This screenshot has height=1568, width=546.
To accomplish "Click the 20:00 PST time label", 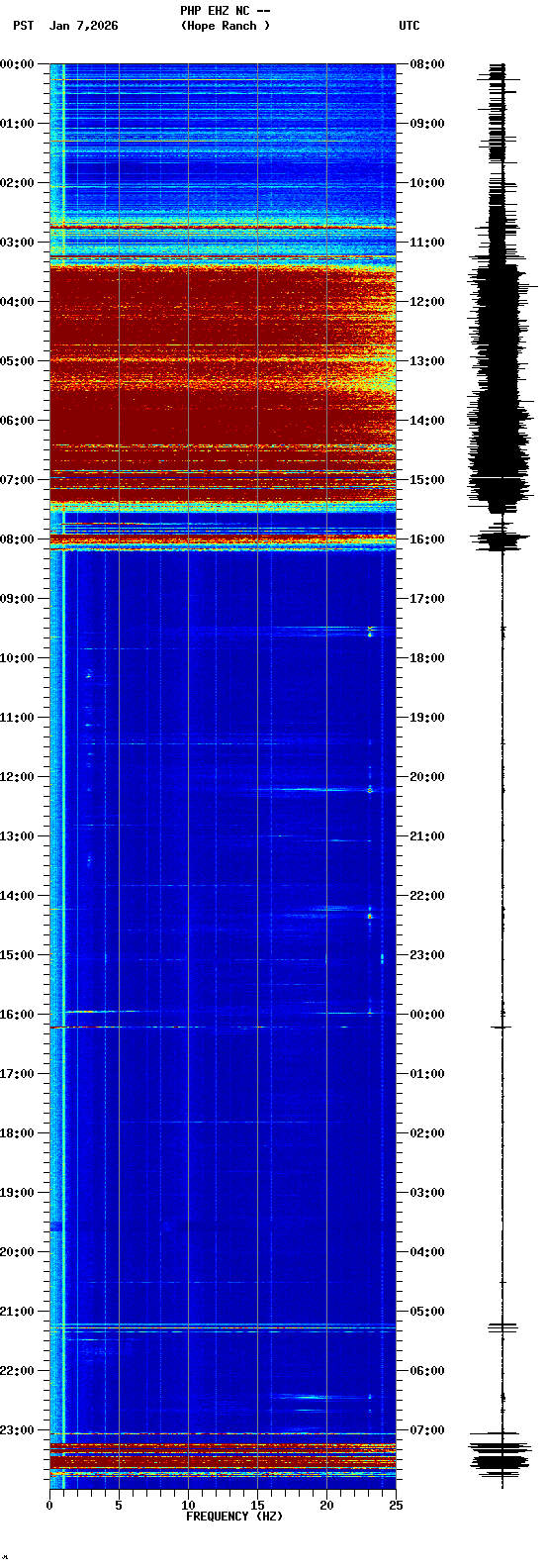I will pyautogui.click(x=18, y=1252).
